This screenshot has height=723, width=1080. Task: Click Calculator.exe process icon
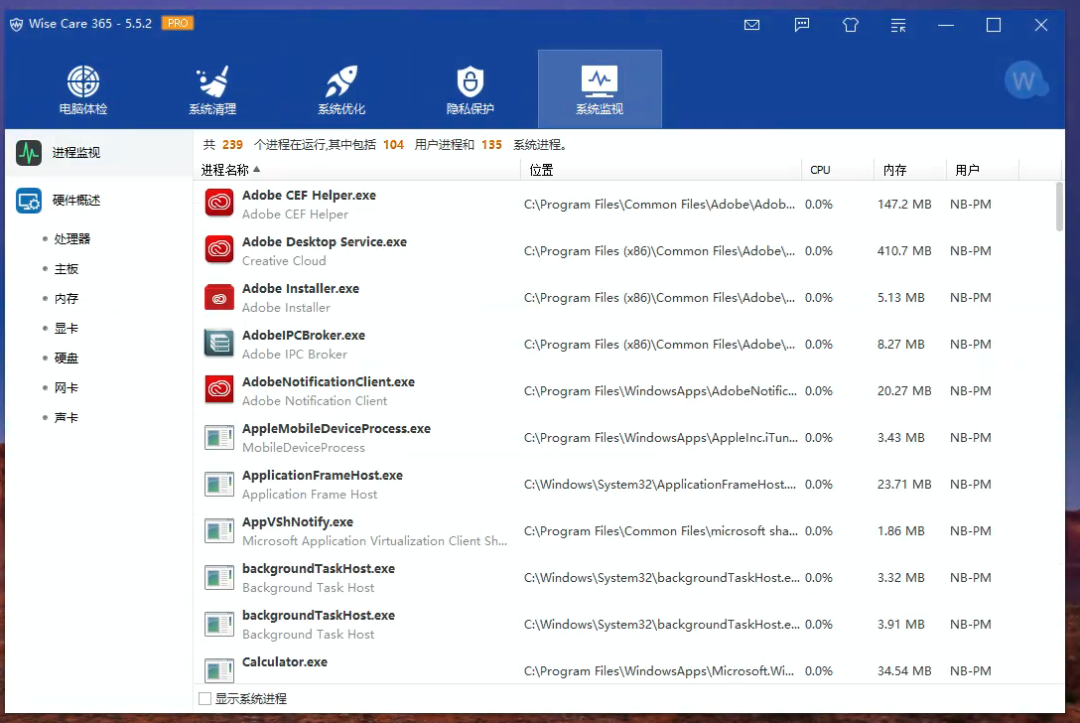coord(219,669)
